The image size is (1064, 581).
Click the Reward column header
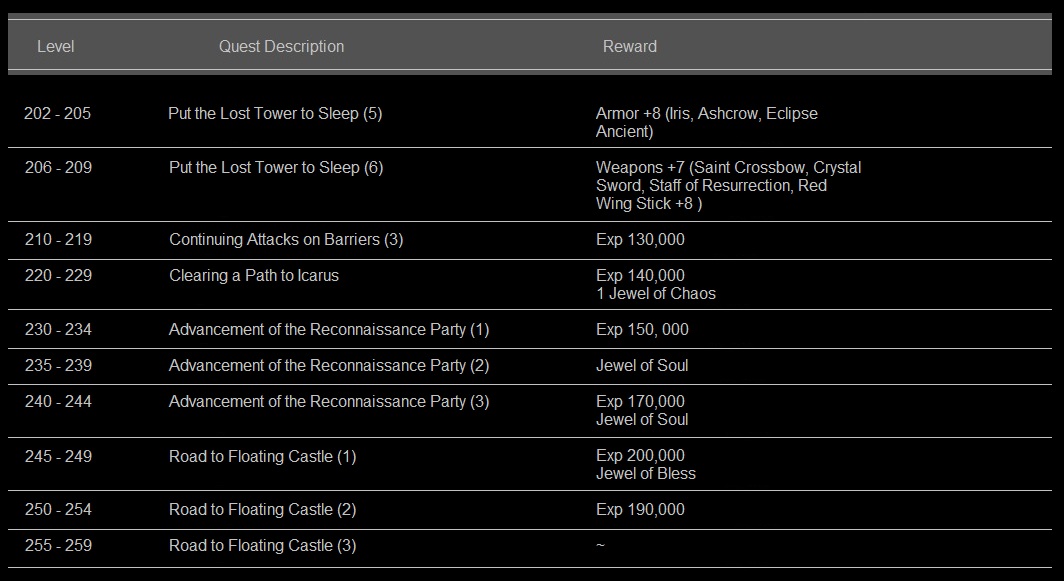629,46
